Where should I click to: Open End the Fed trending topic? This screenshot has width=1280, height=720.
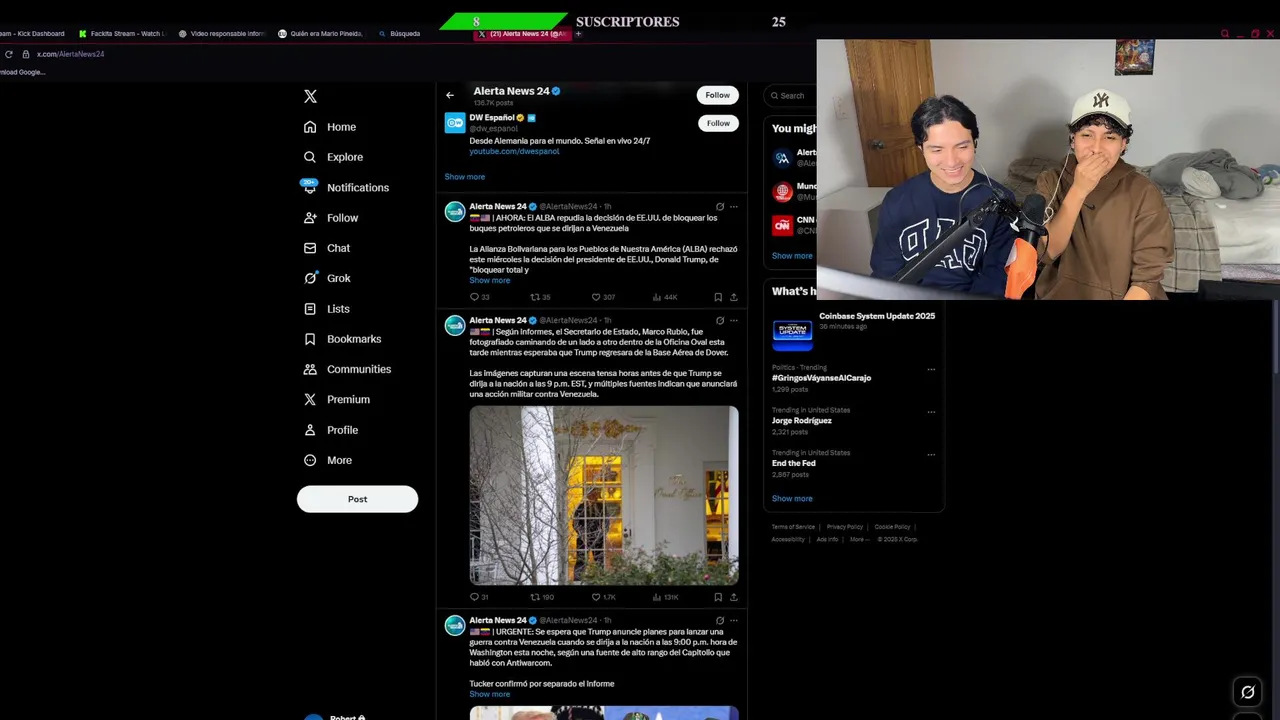click(x=794, y=463)
